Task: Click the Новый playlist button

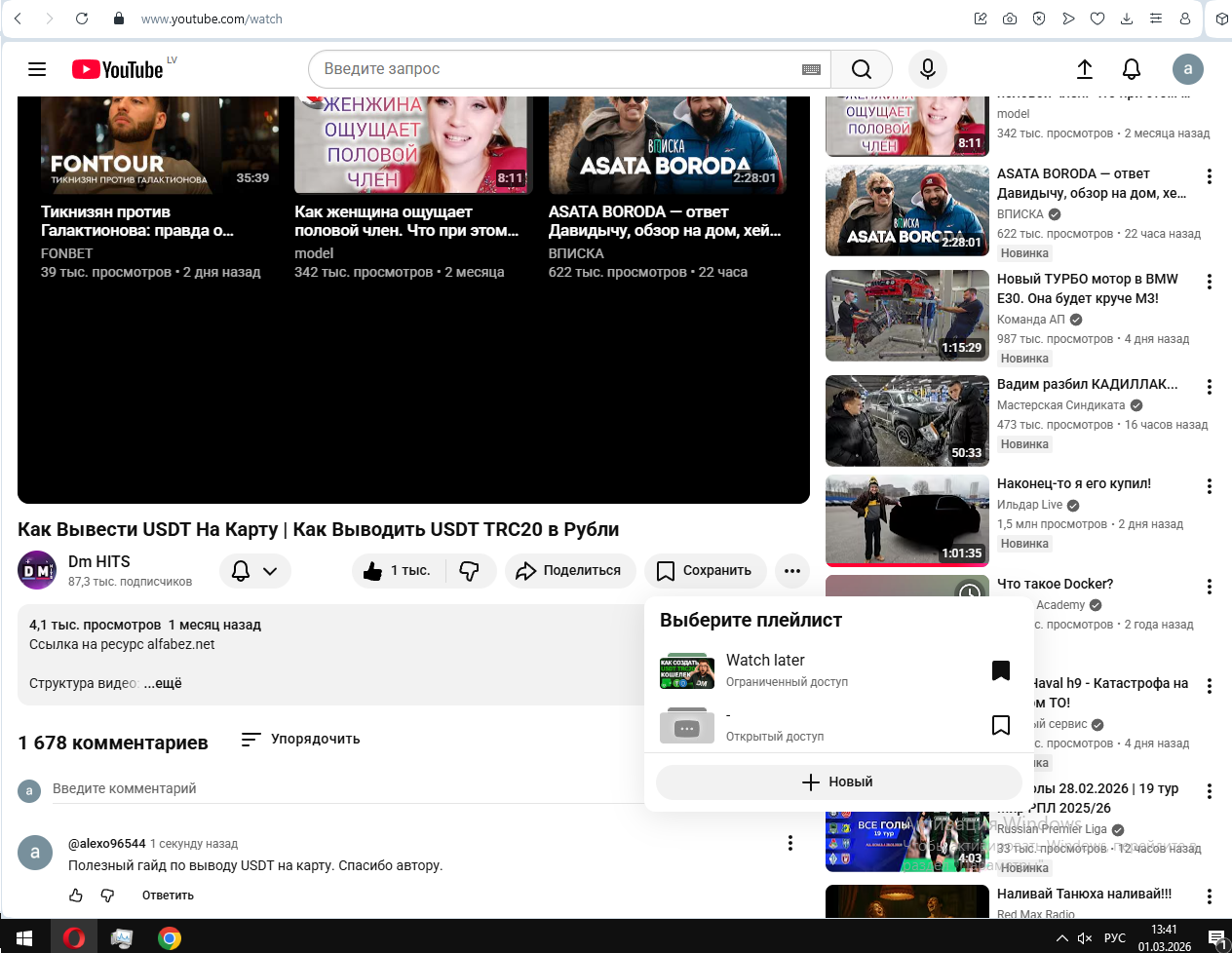Action: (837, 781)
